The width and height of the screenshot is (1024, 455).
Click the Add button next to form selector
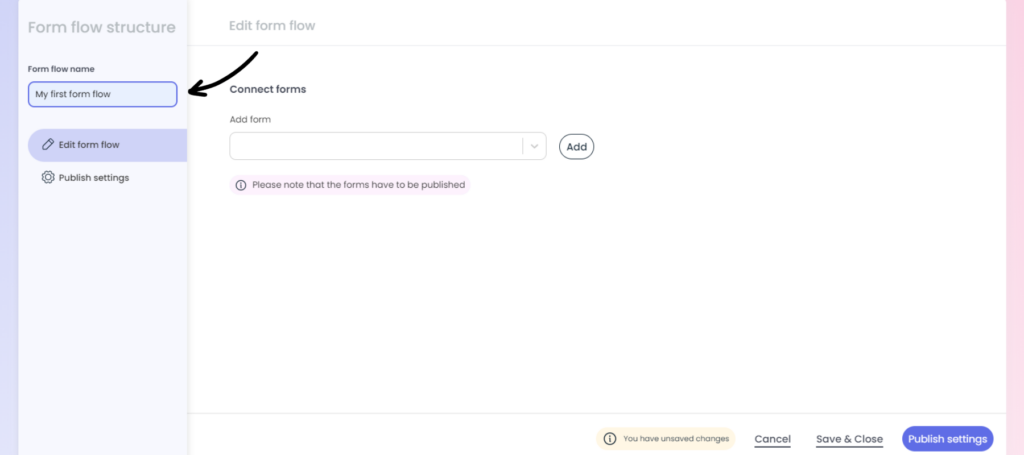[x=577, y=147]
